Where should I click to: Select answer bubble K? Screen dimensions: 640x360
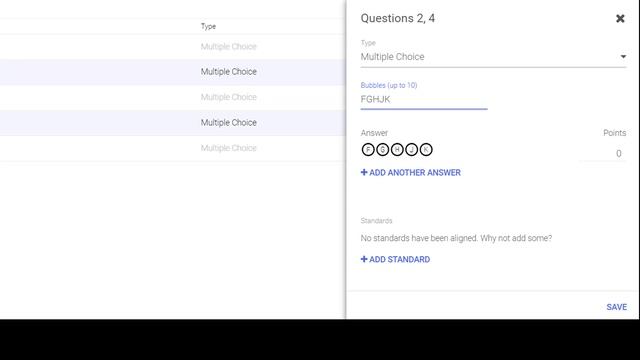point(426,150)
